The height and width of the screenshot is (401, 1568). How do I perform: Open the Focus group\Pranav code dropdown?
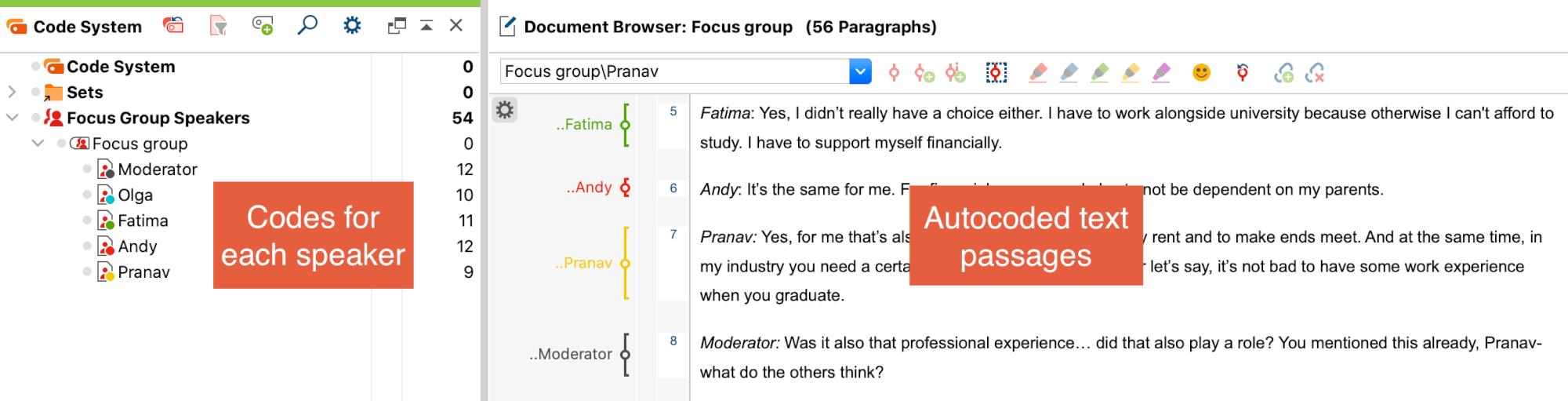[x=860, y=71]
